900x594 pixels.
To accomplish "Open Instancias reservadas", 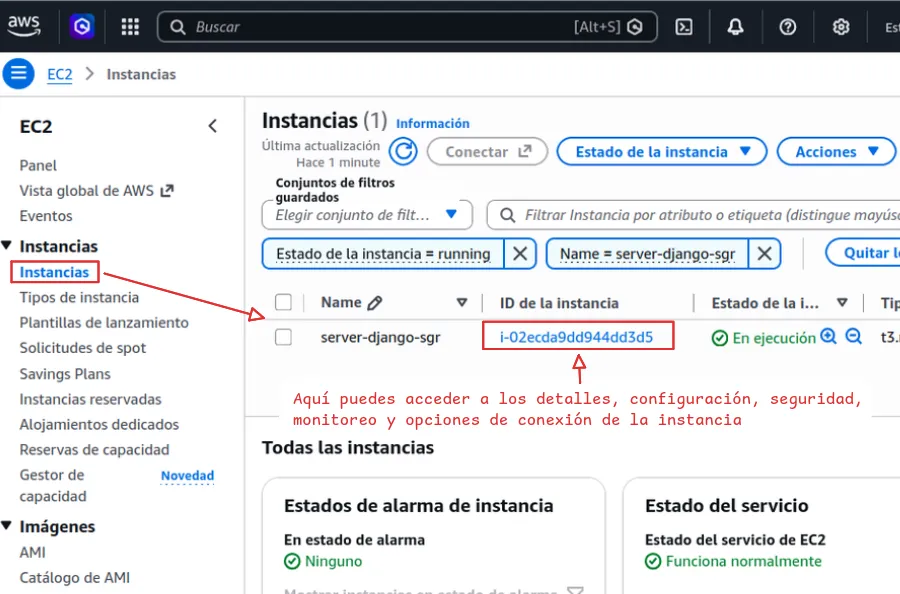I will coord(90,399).
